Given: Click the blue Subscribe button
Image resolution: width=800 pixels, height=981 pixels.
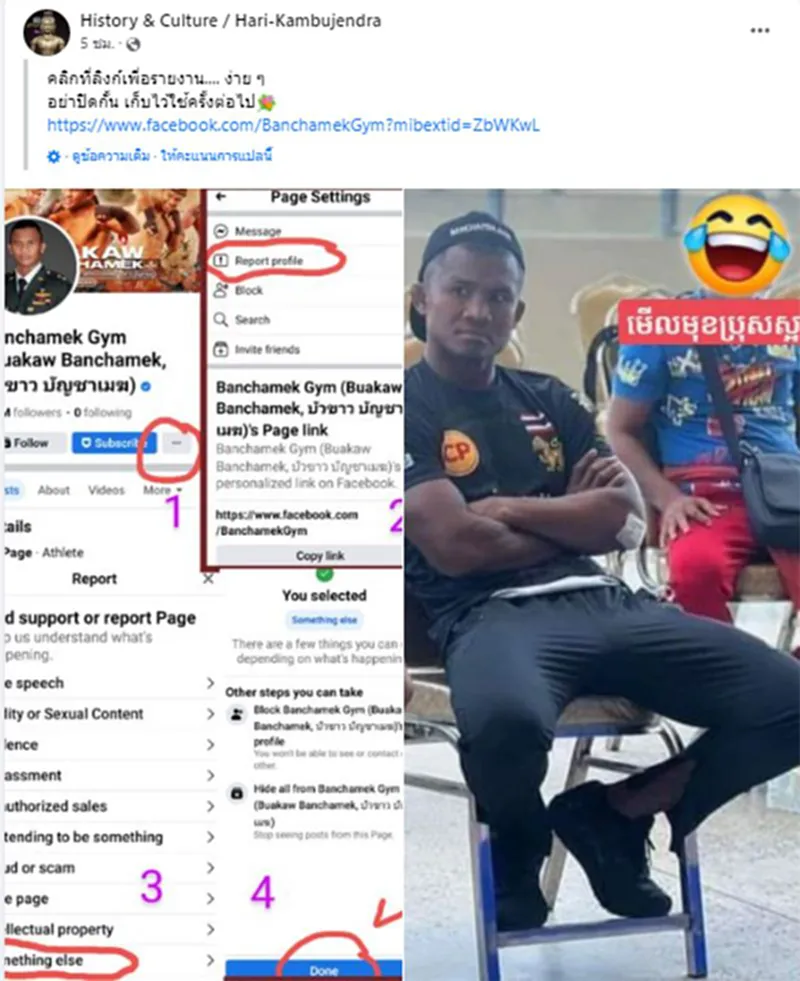Looking at the screenshot, I should point(113,443).
